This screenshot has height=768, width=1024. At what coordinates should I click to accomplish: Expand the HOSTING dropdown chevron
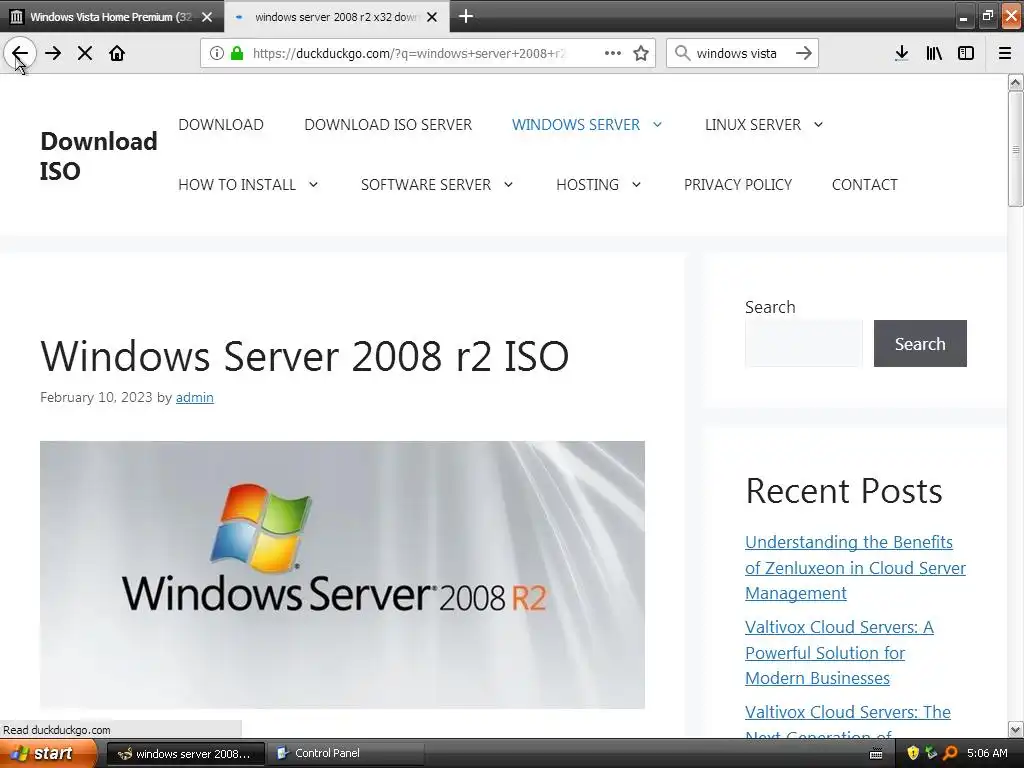636,185
